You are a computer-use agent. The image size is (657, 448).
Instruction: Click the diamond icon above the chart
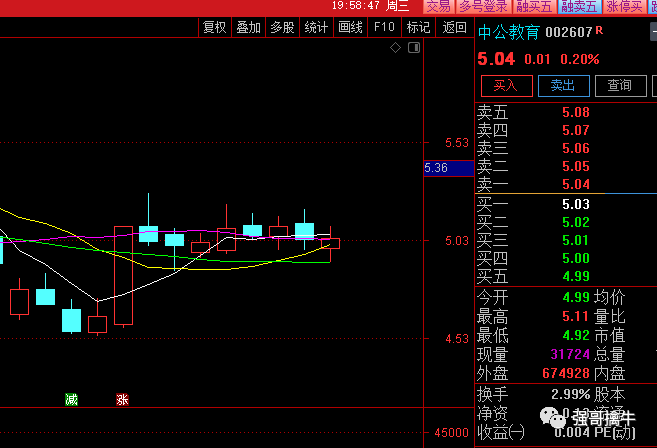point(395,48)
